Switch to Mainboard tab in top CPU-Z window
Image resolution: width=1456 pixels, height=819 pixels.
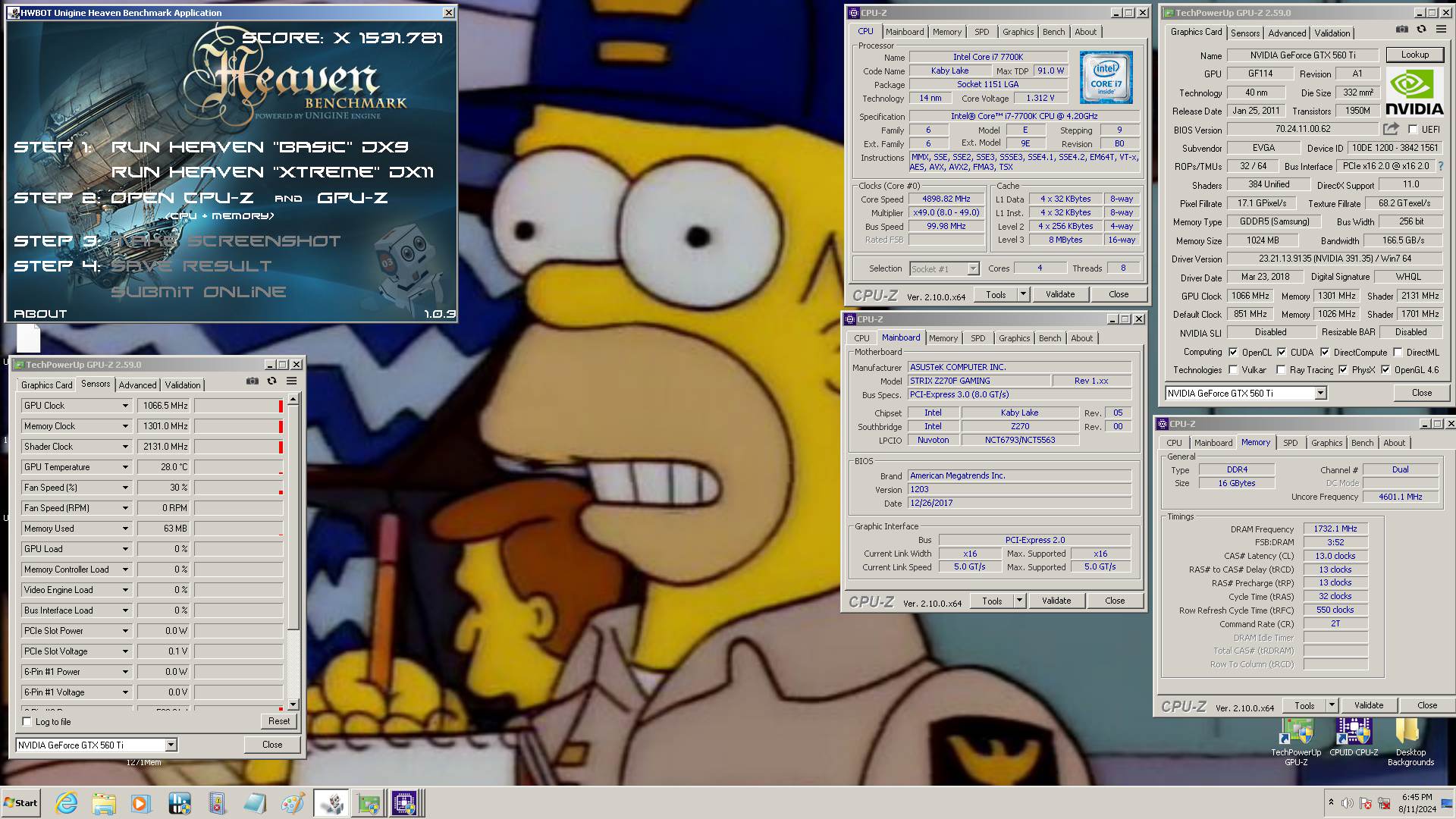tap(905, 32)
